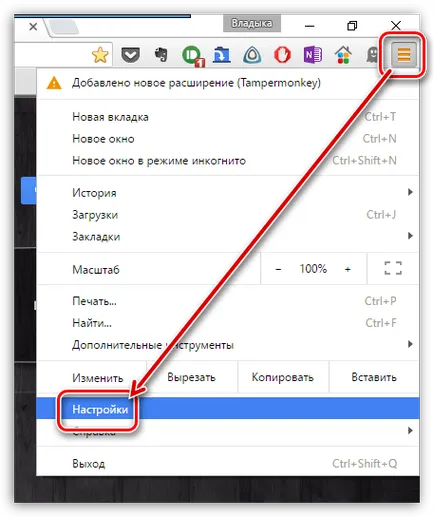This screenshot has width=434, height=517.
Task: Open Настройки menu item
Action: click(227, 409)
